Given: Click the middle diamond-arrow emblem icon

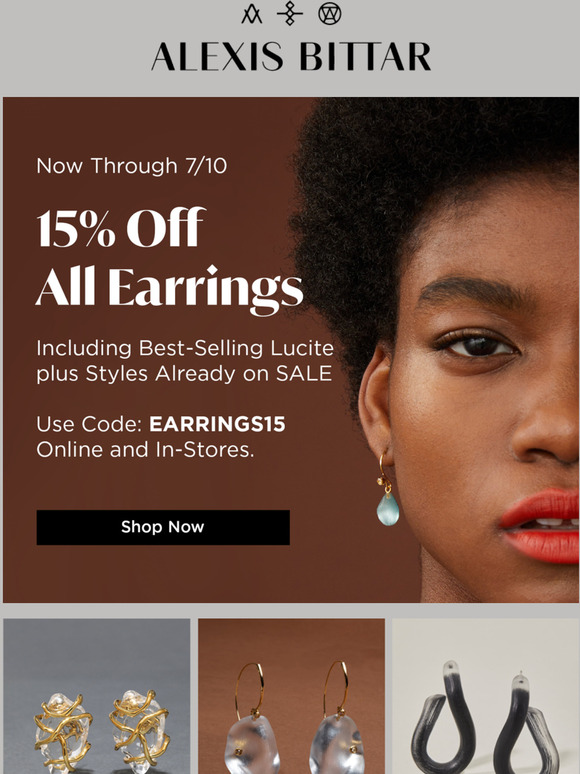Looking at the screenshot, I should tap(290, 13).
